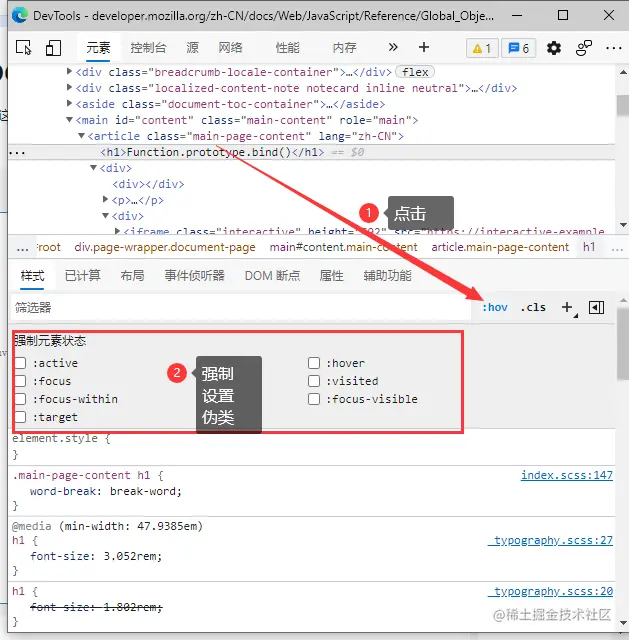629x640 pixels.
Task: Collapse the main#content element
Action: pyautogui.click(x=69, y=120)
